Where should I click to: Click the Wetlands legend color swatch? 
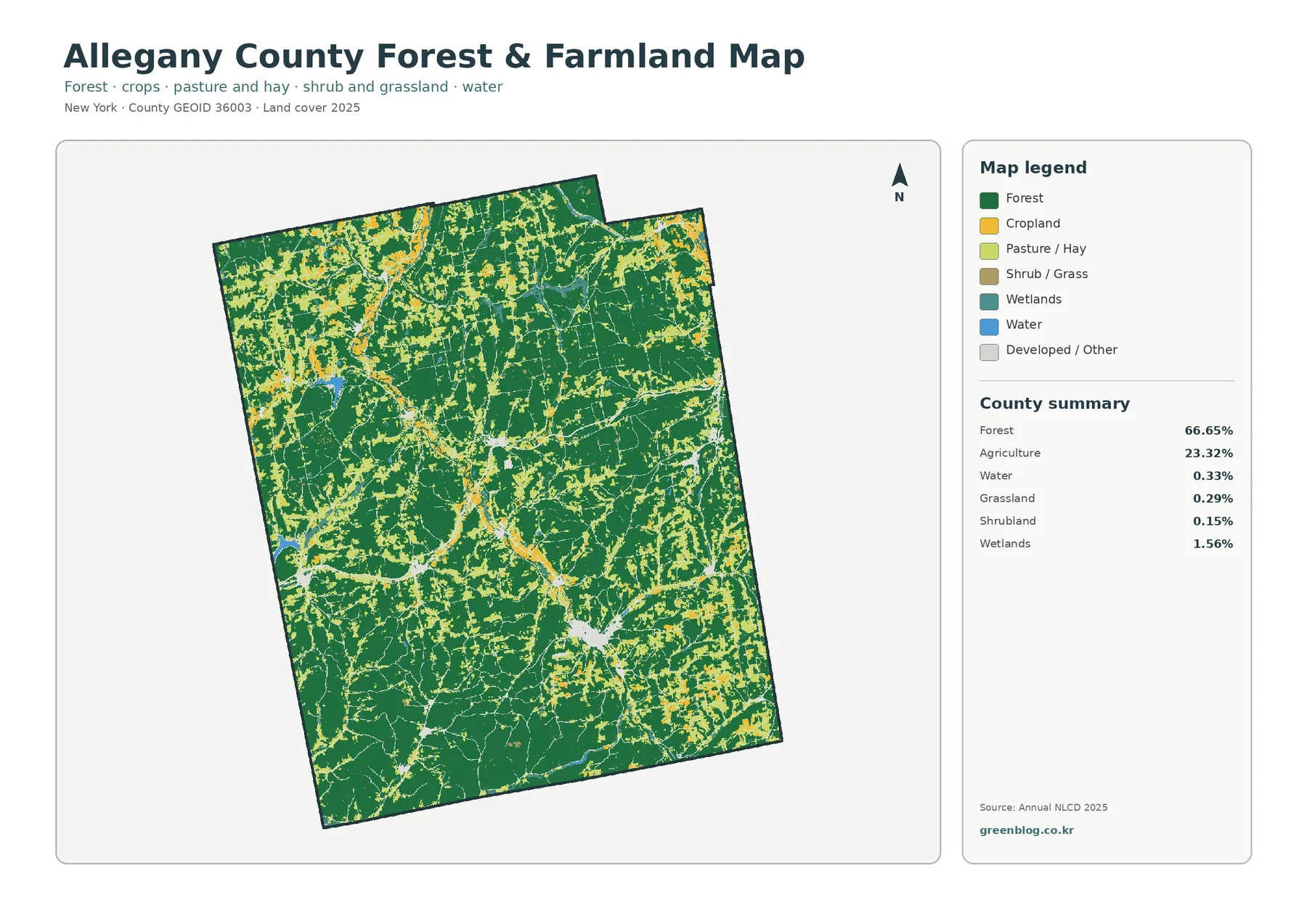(989, 301)
